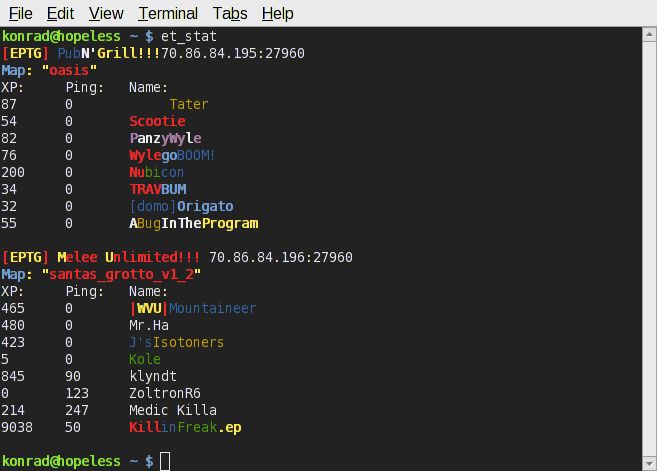Open the View menu

tap(106, 13)
